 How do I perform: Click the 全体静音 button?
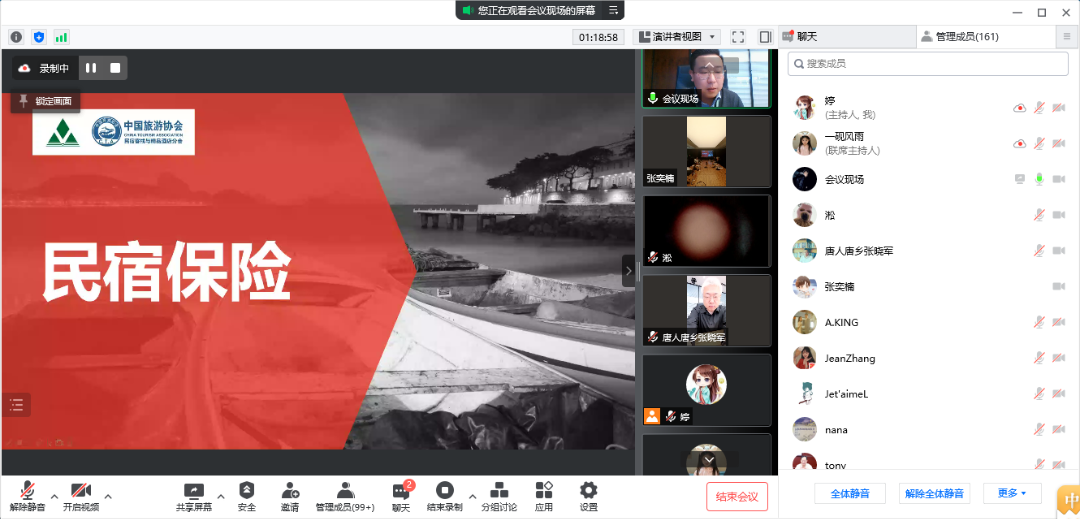point(850,494)
